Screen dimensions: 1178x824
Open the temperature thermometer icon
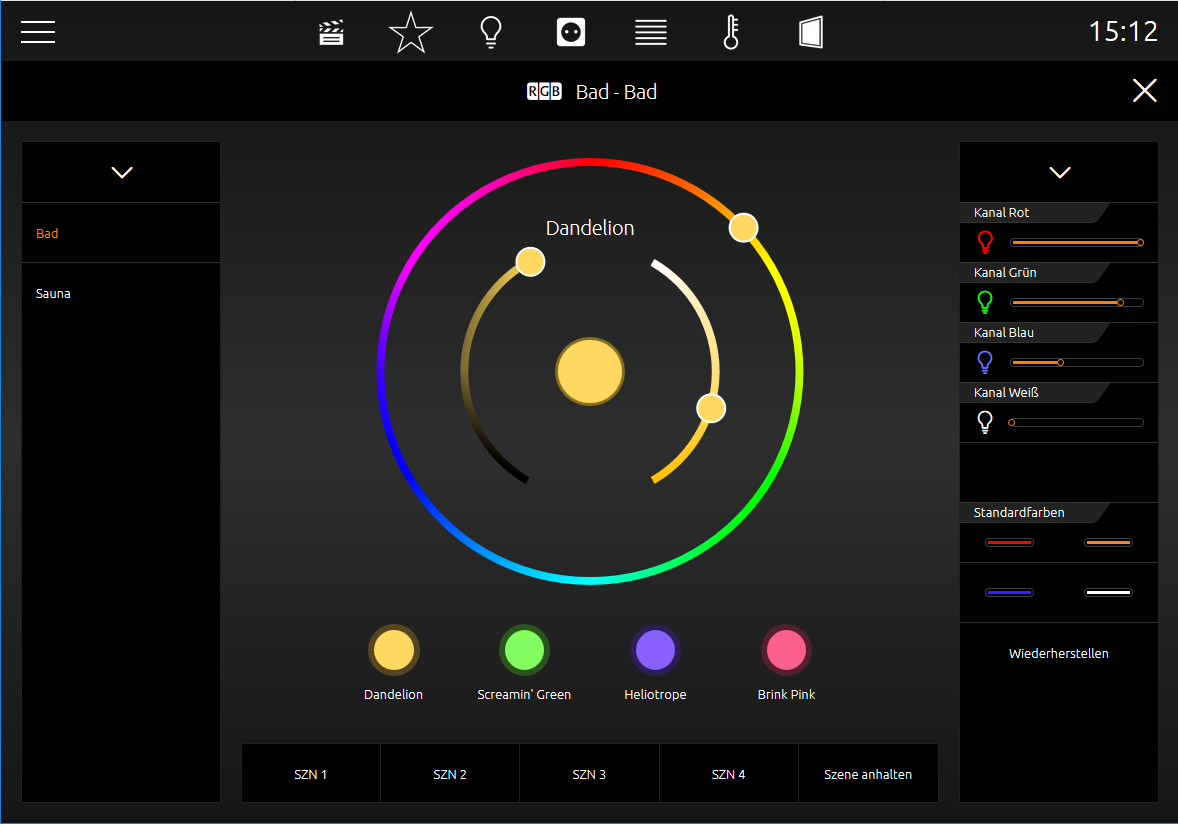[x=731, y=32]
